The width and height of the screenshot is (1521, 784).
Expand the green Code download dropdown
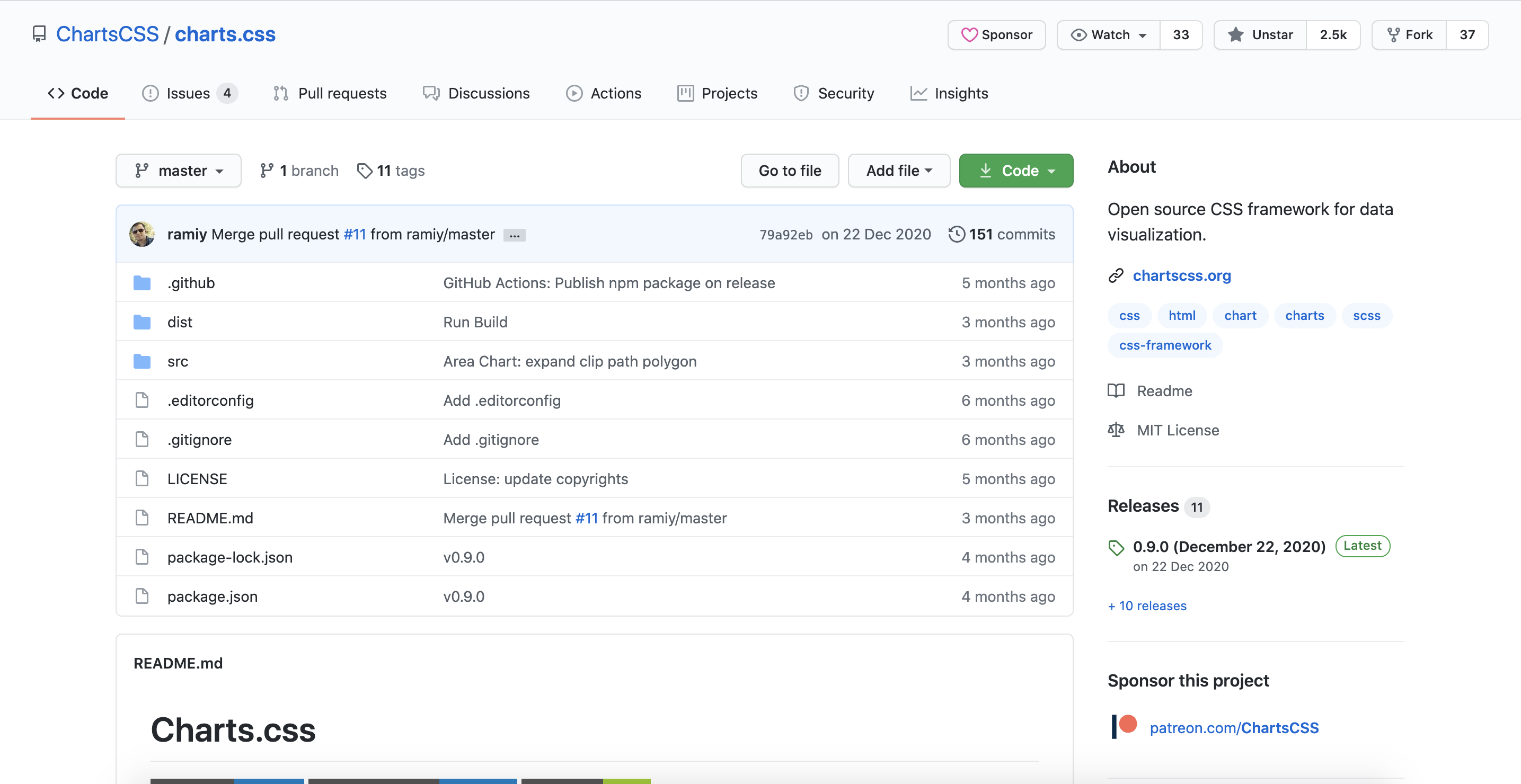1015,171
